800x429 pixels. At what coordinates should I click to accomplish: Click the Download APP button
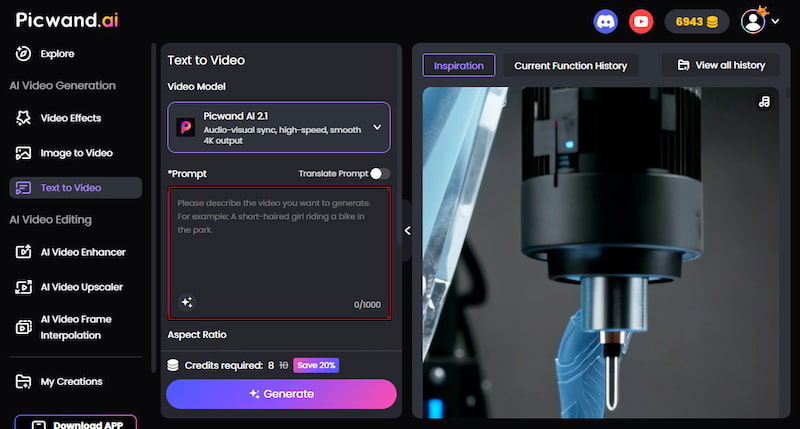[75, 424]
